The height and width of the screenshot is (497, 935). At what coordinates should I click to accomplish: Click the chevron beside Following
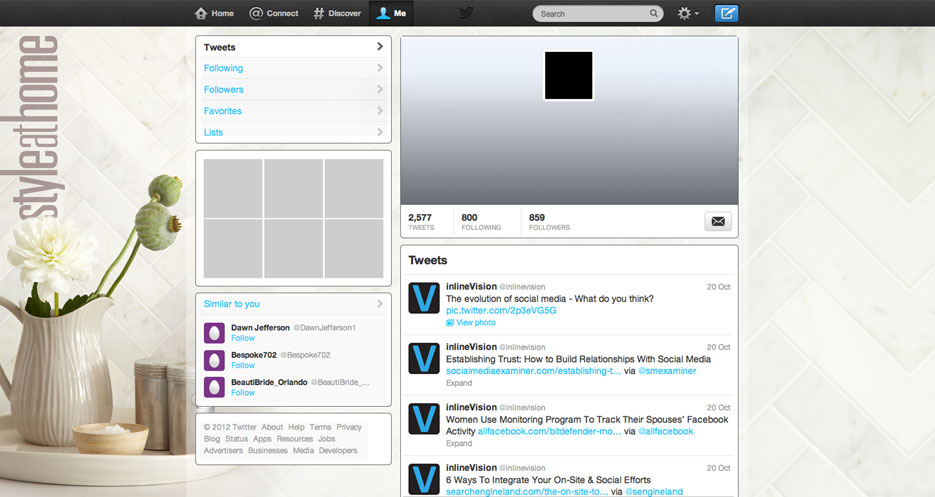(380, 68)
